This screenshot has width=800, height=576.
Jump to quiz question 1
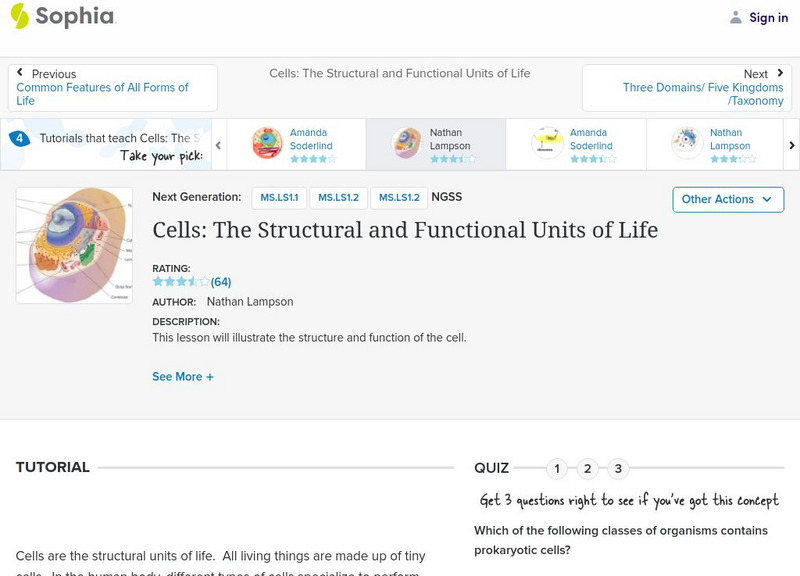(x=557, y=468)
